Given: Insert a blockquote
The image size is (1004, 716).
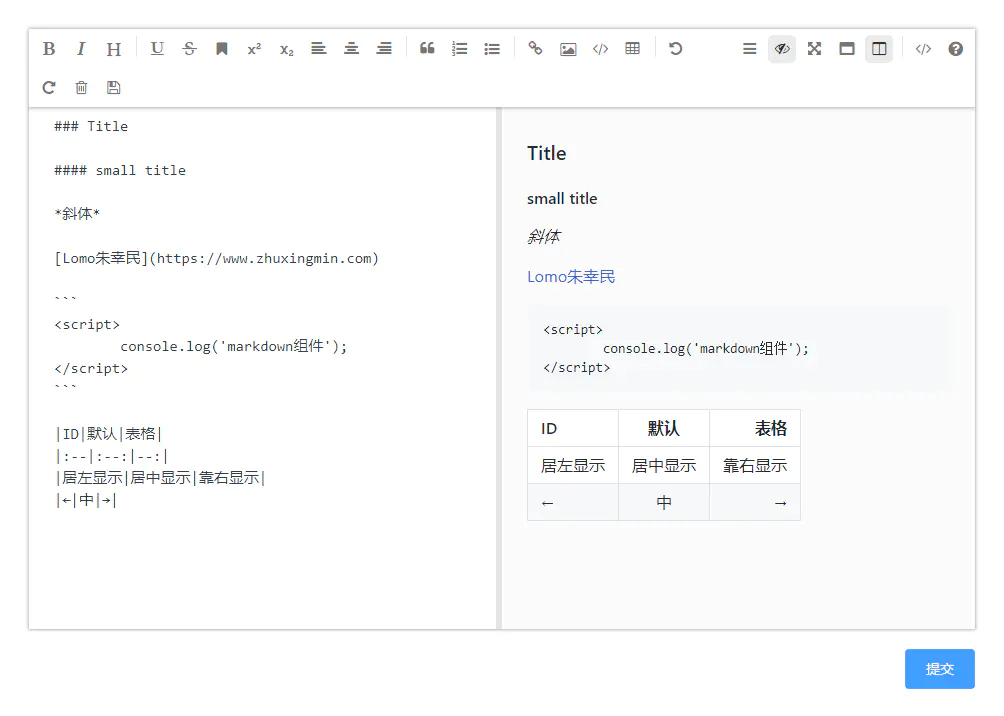Looking at the screenshot, I should click(427, 49).
